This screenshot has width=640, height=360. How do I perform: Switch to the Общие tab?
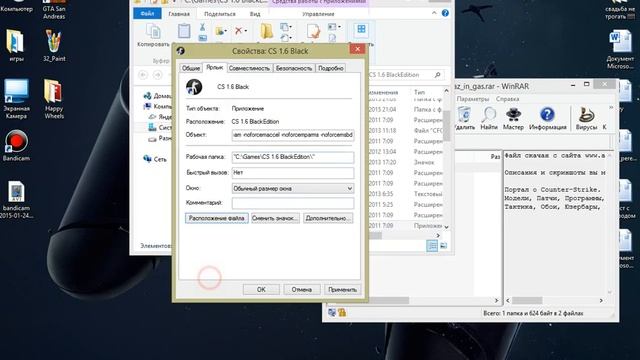[x=191, y=68]
